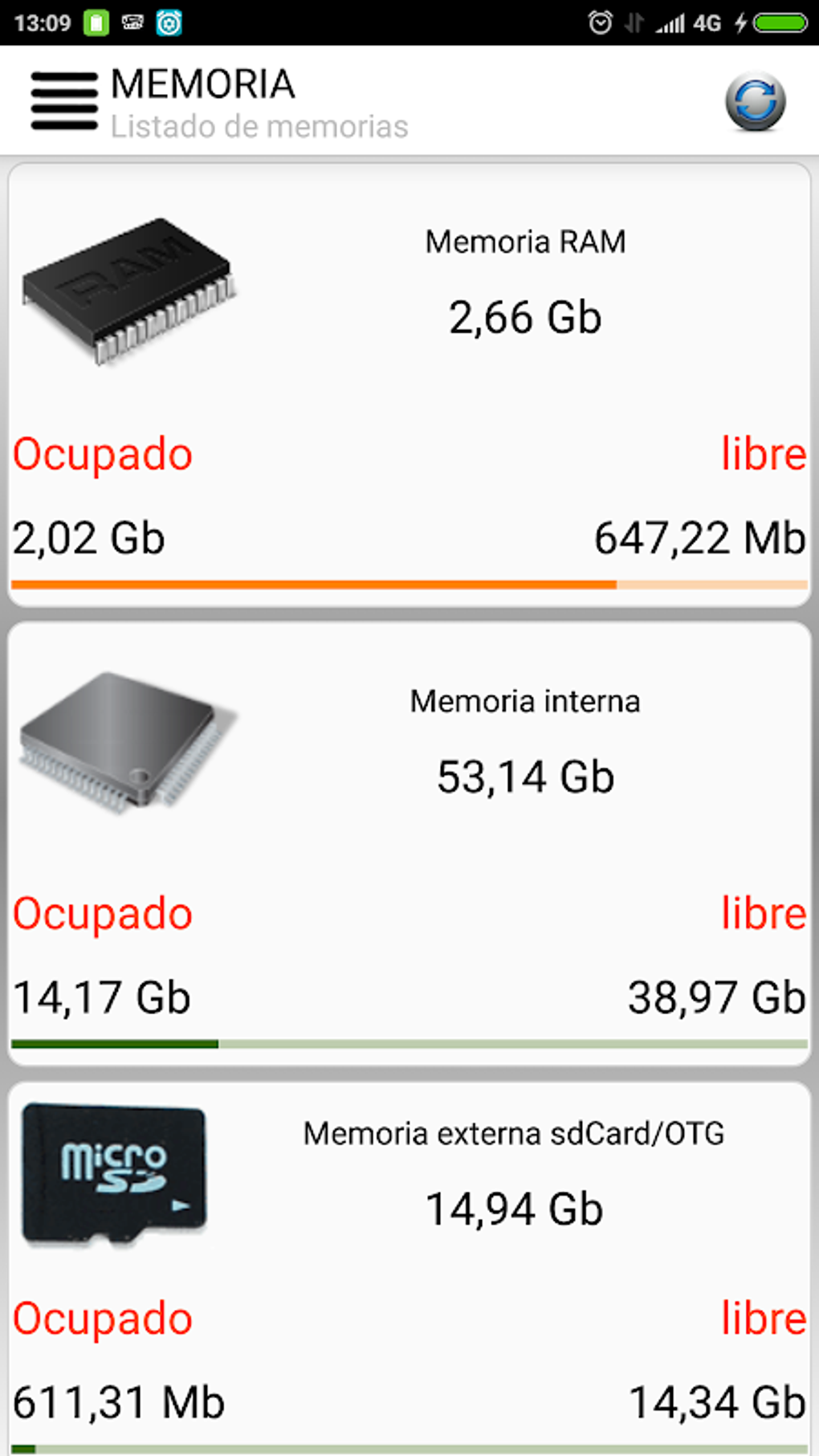Select Memoria externa sdCard/OTG title
The image size is (819, 1456).
[514, 1133]
